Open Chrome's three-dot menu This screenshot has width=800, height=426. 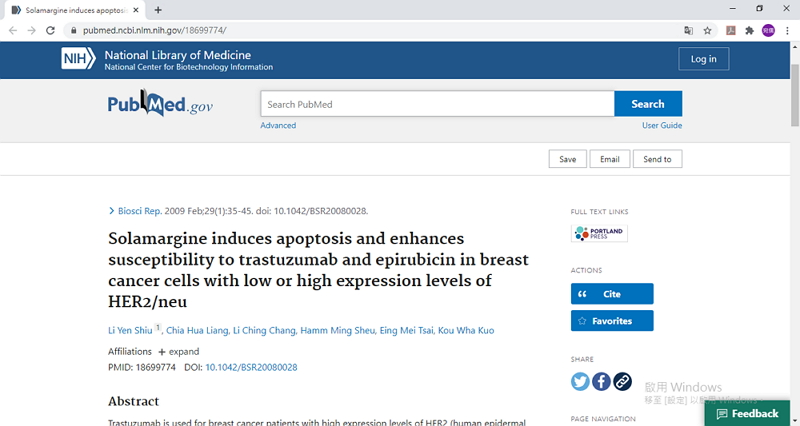coord(787,30)
